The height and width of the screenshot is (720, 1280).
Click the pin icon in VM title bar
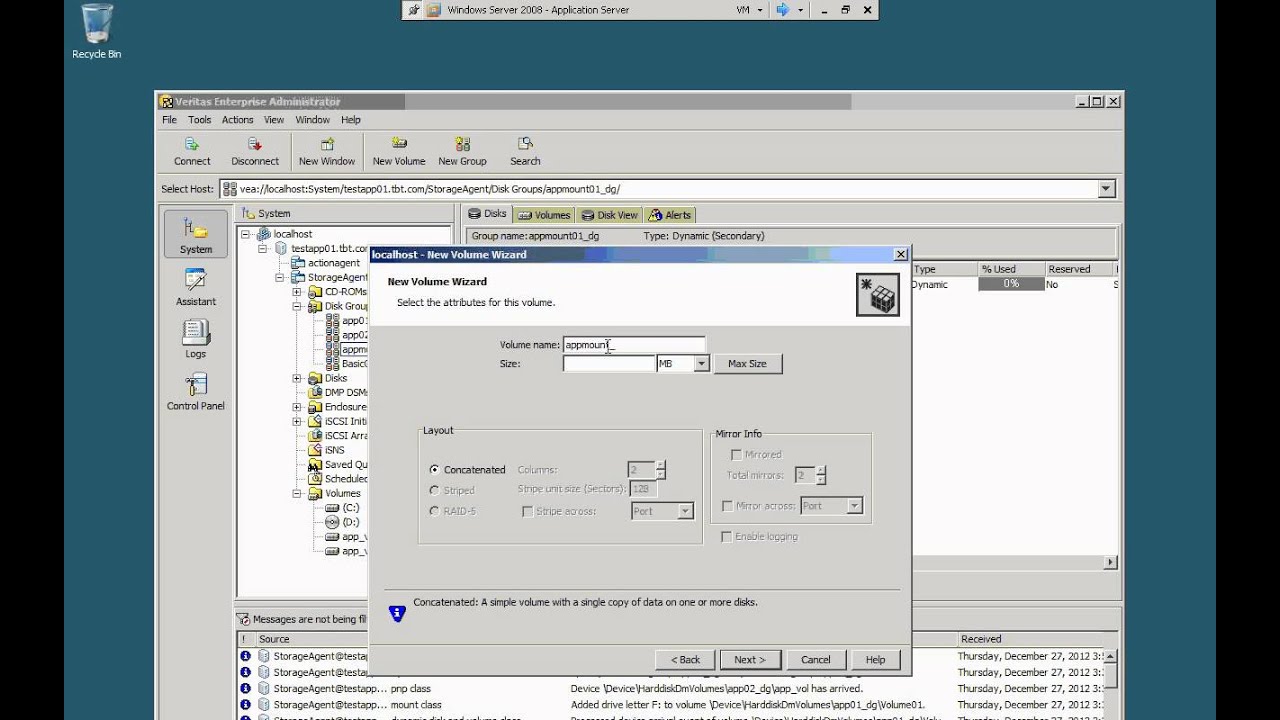click(x=413, y=10)
